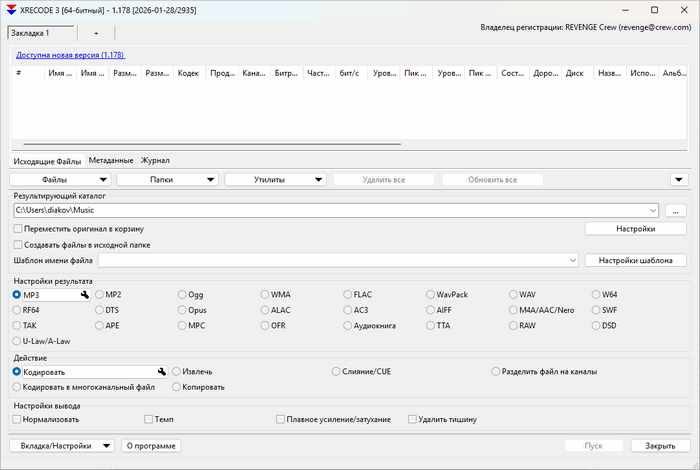Viewport: 700px width, 470px height.
Task: Select the FLAC output format
Action: click(x=349, y=295)
